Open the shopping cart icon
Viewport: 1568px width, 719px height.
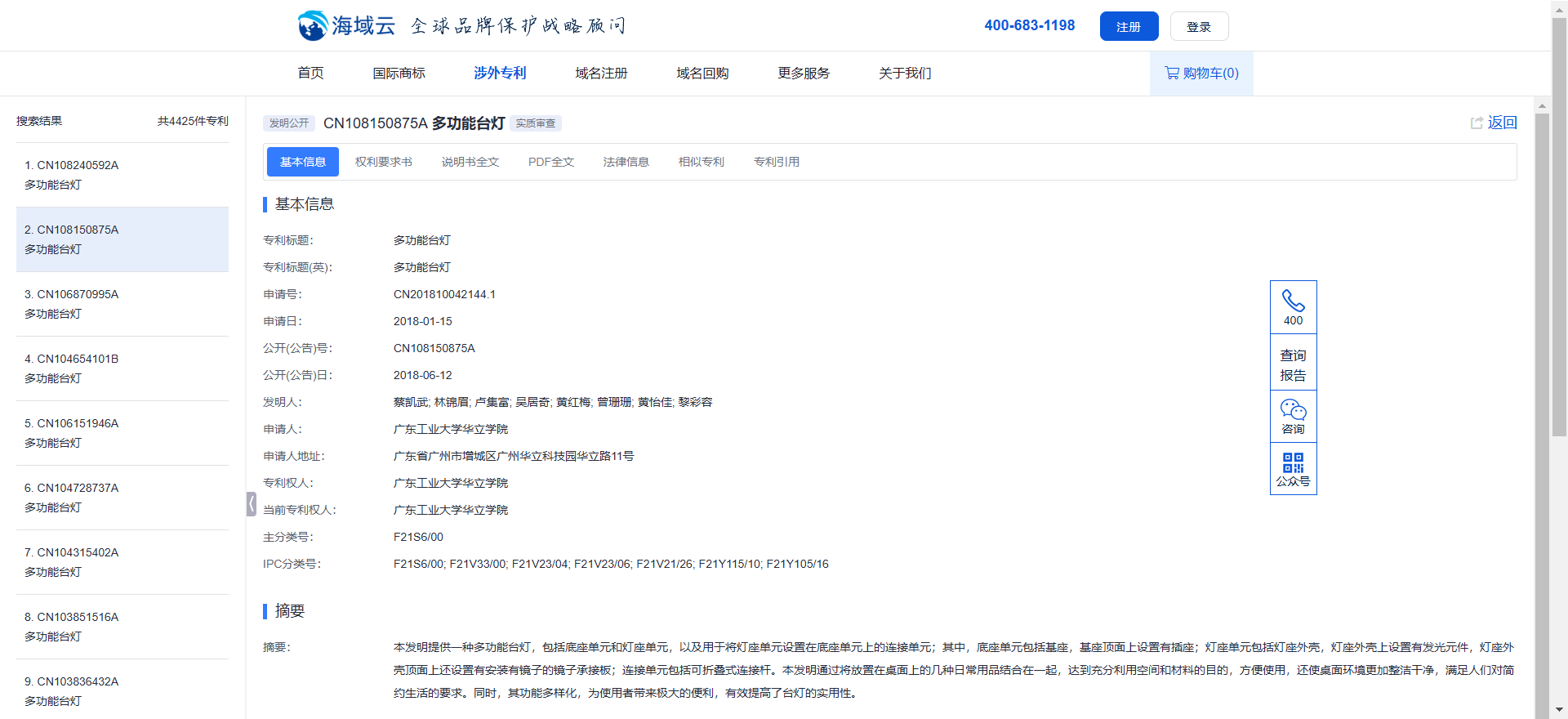1172,73
